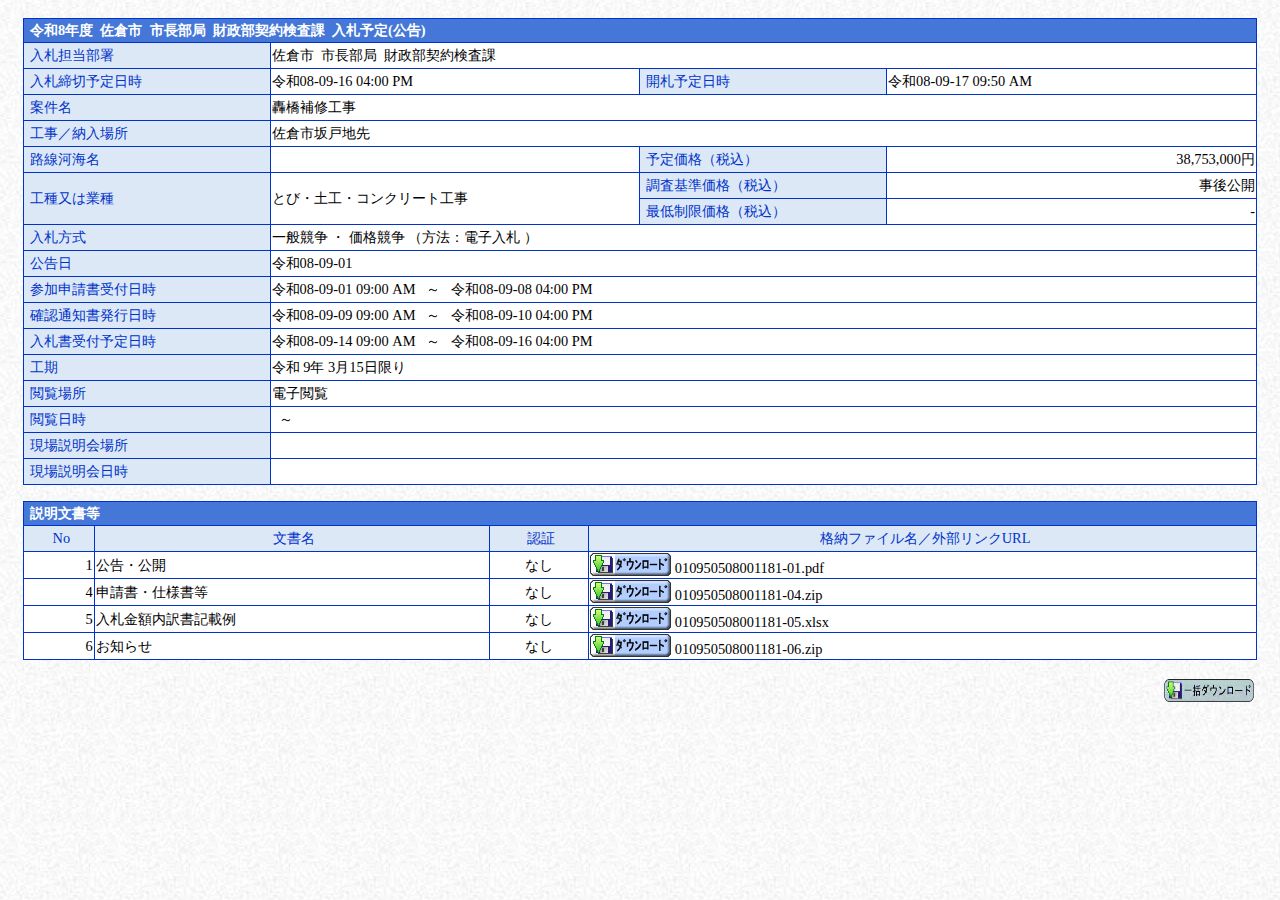This screenshot has height=900, width=1280.
Task: Click the 入札締切予定日時 label
Action: click(x=86, y=82)
